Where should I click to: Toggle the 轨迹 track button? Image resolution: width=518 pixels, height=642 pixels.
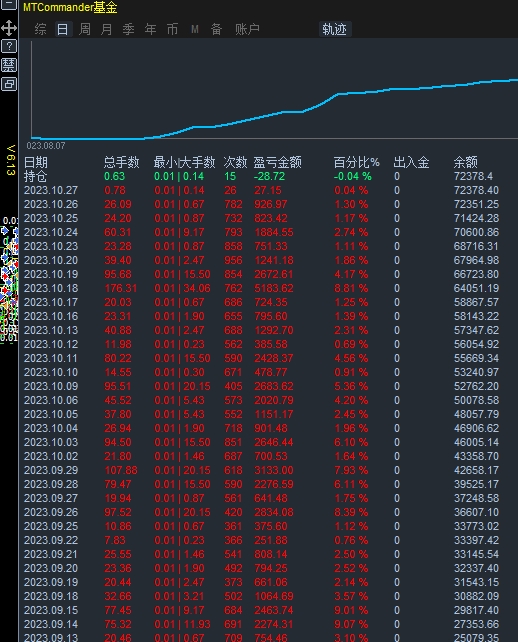click(335, 29)
